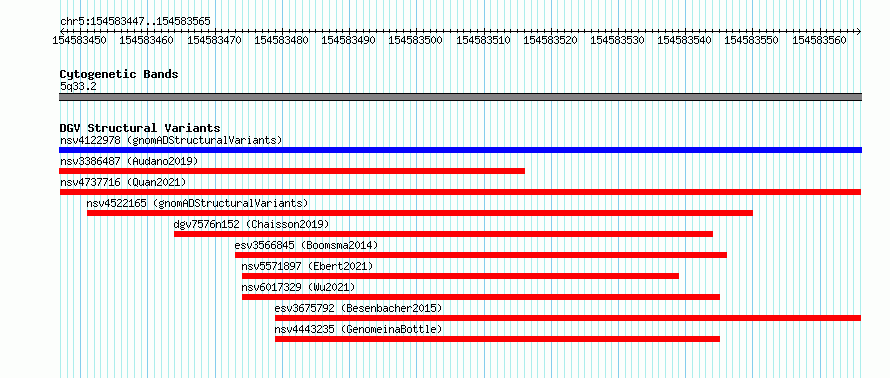Image resolution: width=890 pixels, height=378 pixels.
Task: Click ruler position 154583470
Action: [x=214, y=40]
